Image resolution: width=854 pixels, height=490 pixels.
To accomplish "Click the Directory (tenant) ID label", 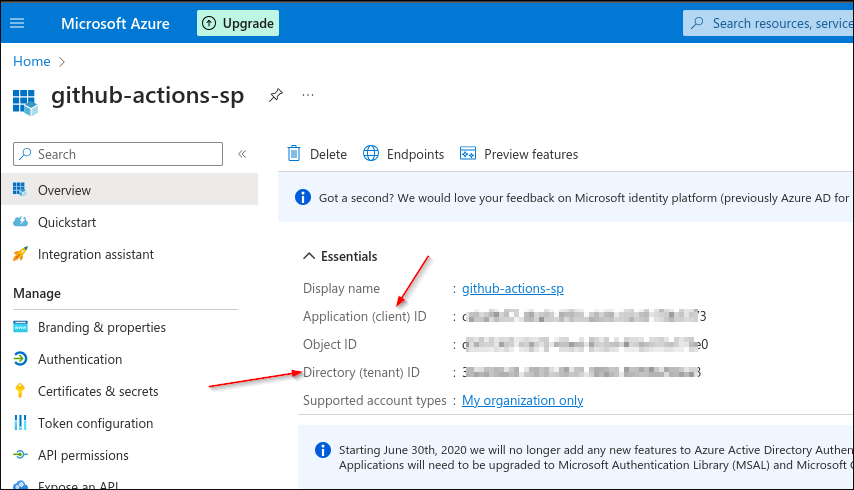I will (361, 372).
